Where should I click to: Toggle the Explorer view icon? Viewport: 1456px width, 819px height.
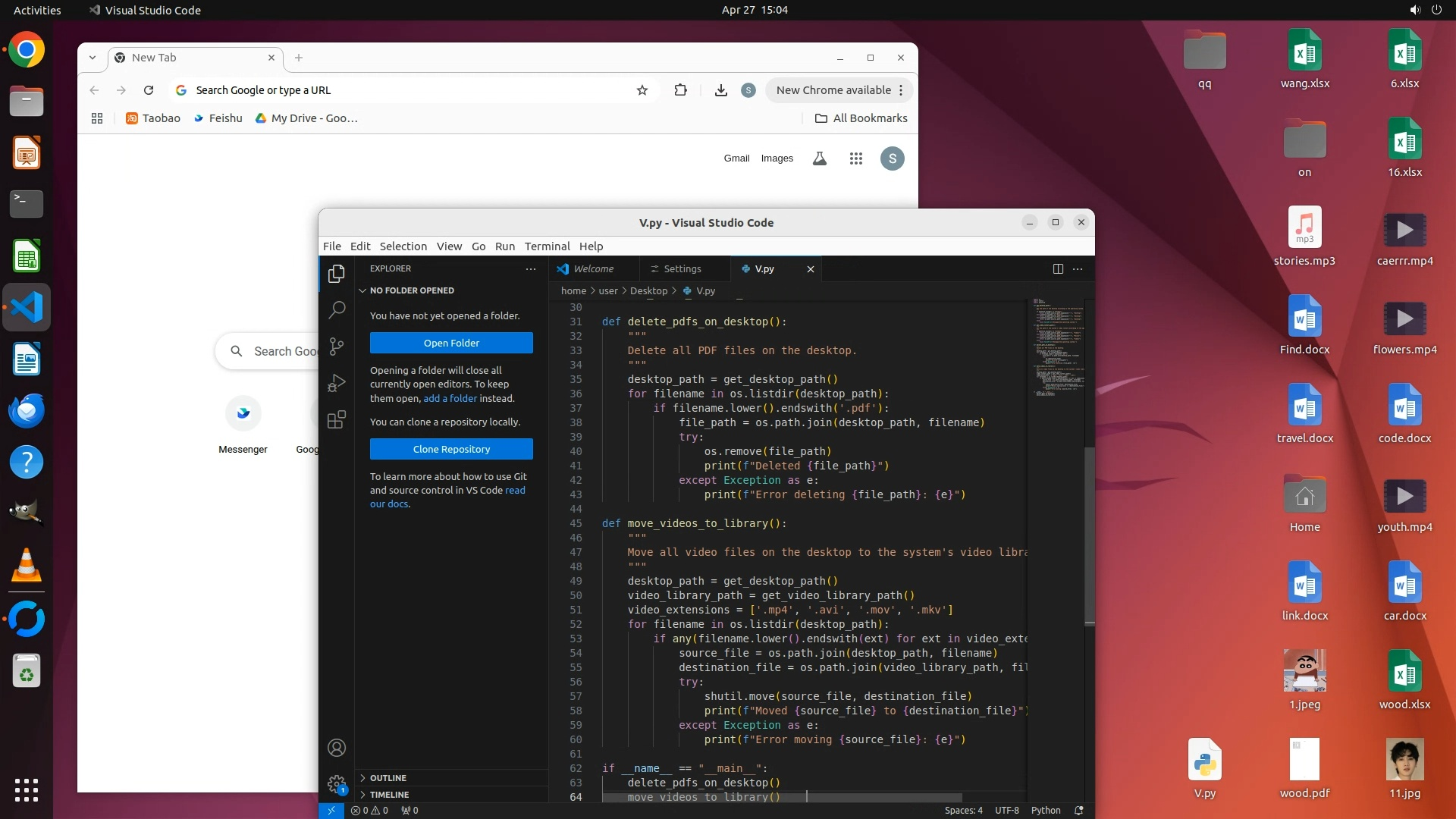coord(337,273)
